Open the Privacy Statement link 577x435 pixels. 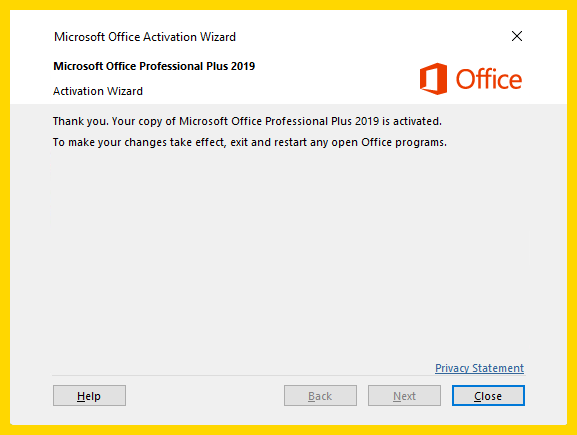tap(479, 368)
